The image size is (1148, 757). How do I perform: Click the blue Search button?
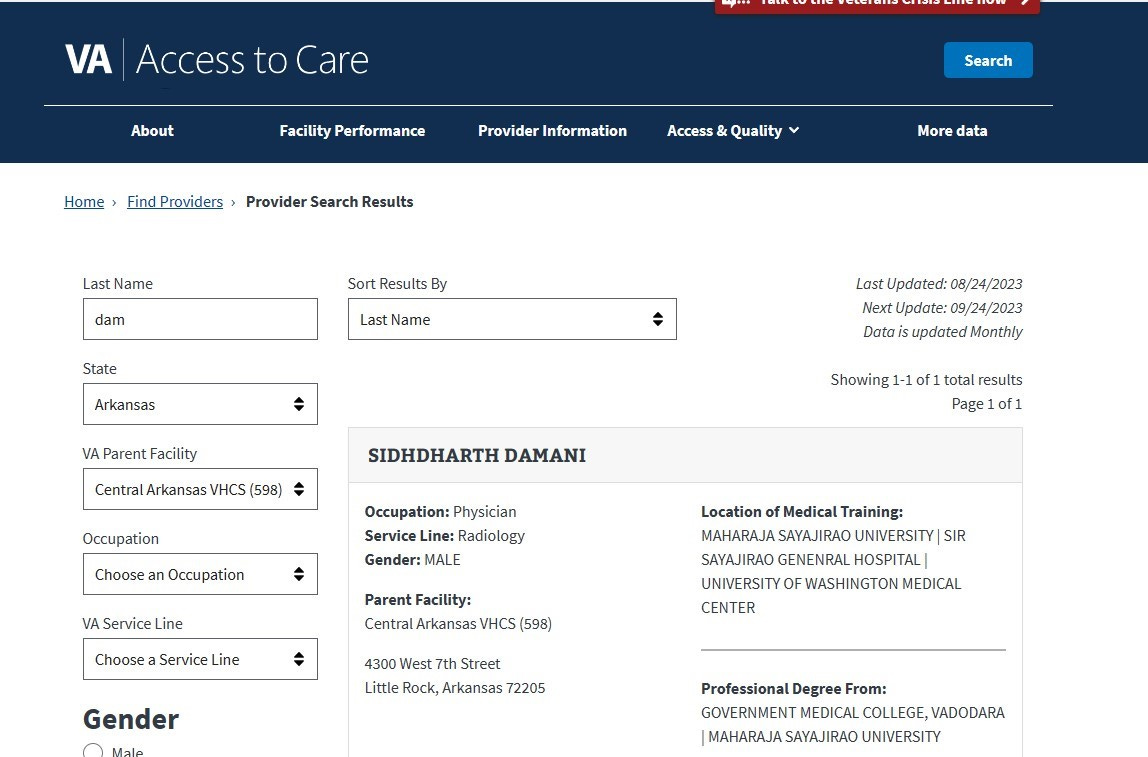pyautogui.click(x=988, y=60)
